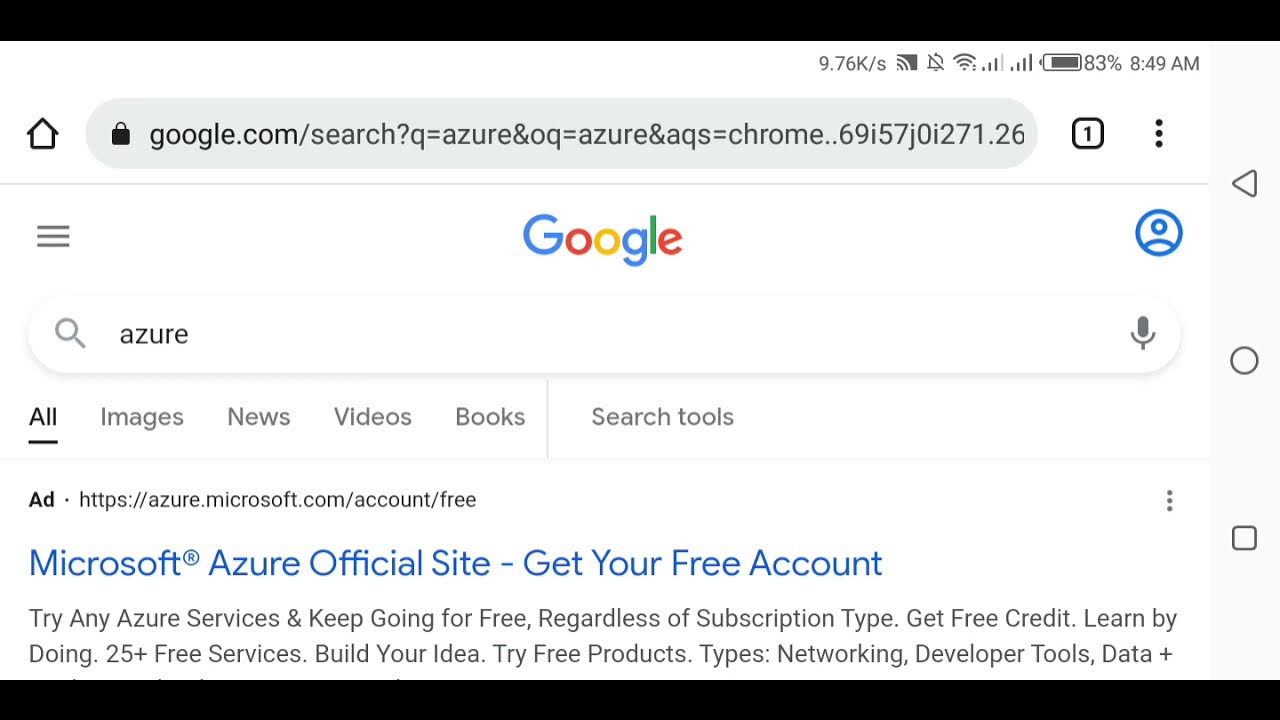Select the Books results tab
Viewport: 1280px width, 720px height.
[x=490, y=417]
